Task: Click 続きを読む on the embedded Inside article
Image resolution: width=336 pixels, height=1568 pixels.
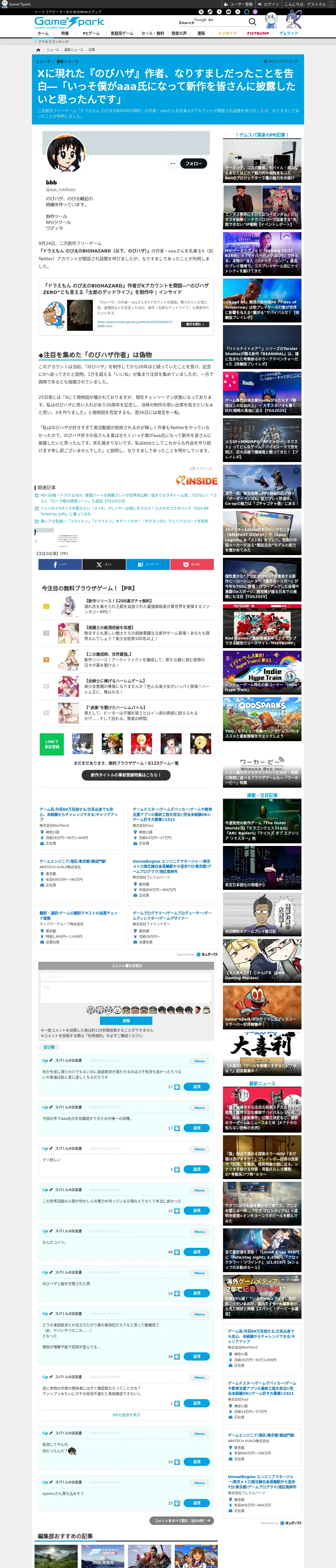Action: point(195,324)
